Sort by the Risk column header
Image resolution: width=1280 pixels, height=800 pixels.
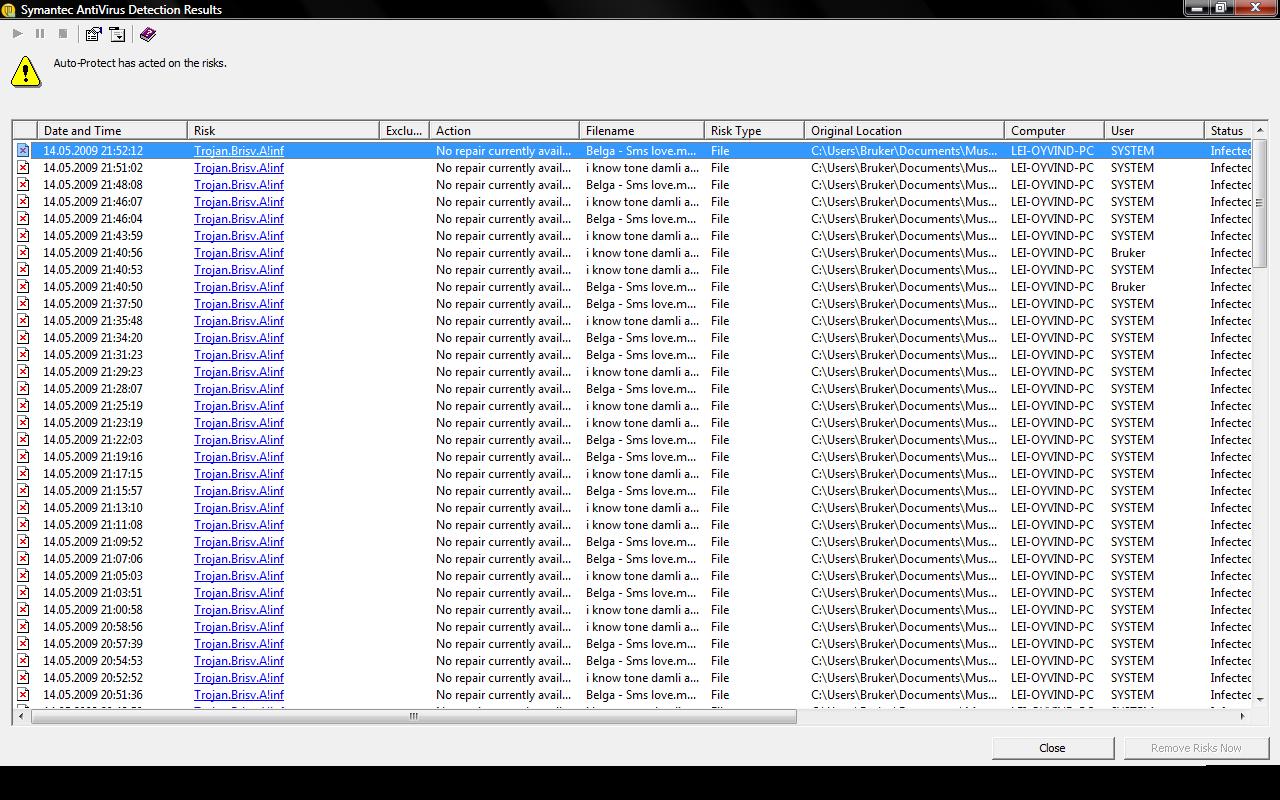pos(283,131)
